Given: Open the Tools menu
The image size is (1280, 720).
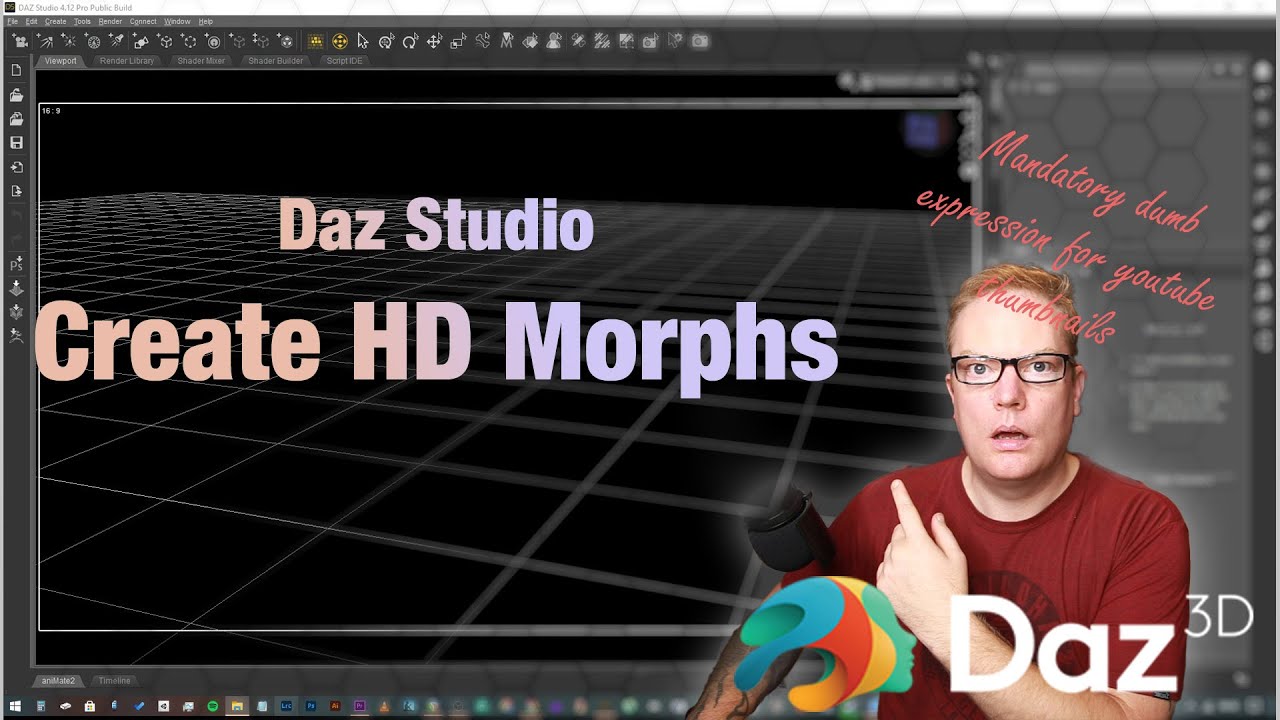Looking at the screenshot, I should pyautogui.click(x=82, y=21).
